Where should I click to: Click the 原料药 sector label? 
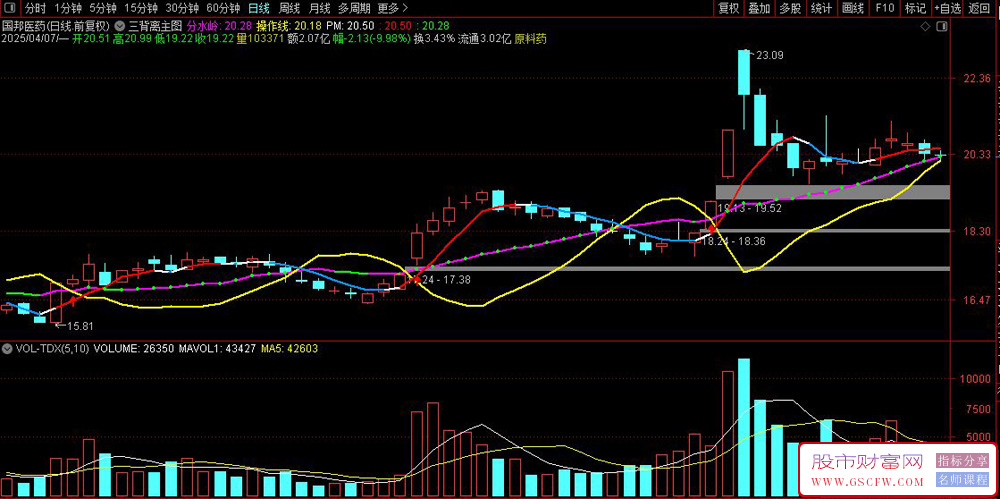[531, 39]
